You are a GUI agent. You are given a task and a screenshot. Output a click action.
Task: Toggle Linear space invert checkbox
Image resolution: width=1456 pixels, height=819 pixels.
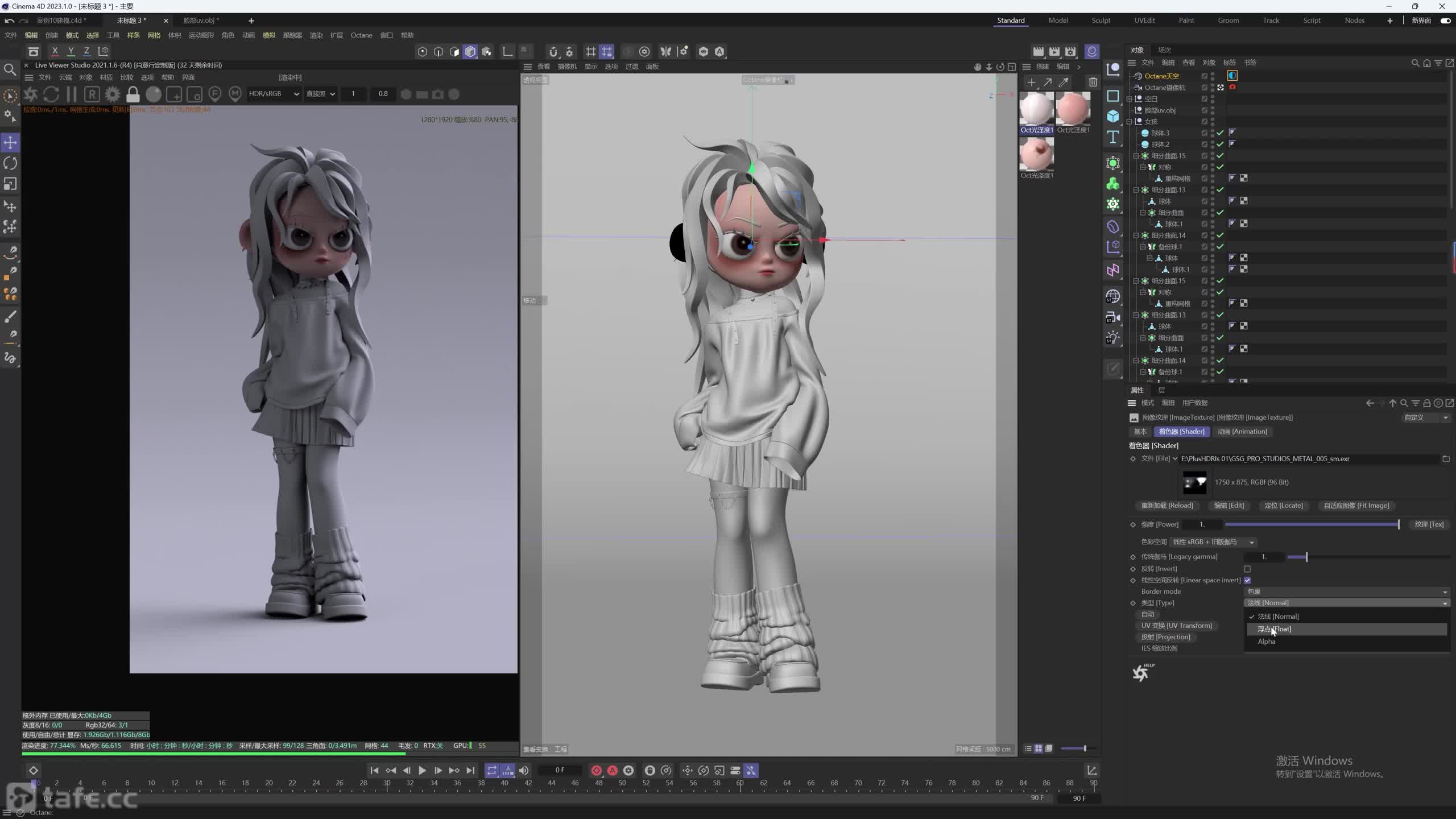coord(1247,580)
